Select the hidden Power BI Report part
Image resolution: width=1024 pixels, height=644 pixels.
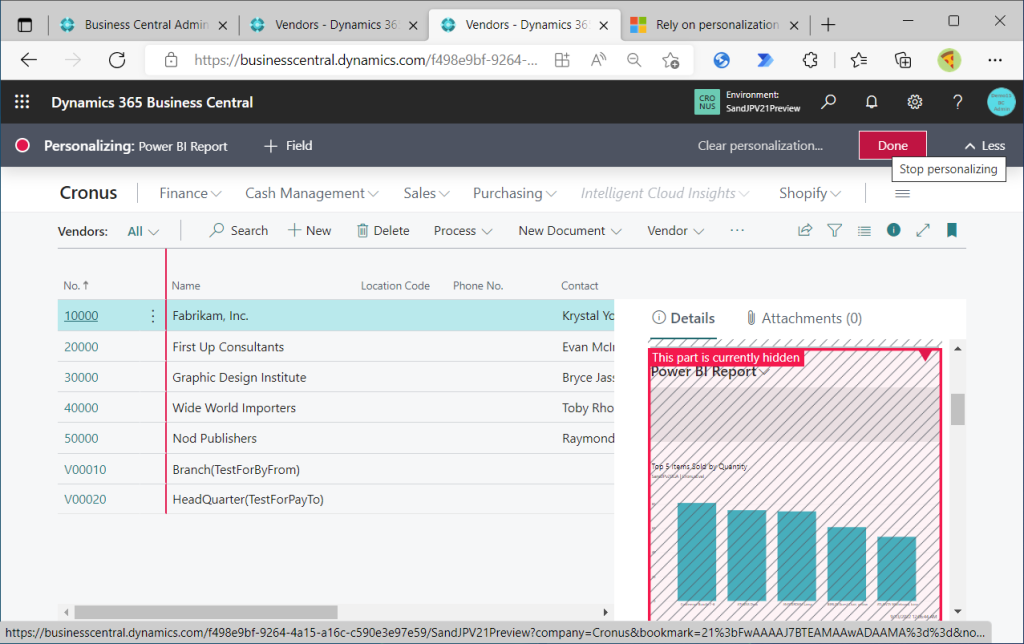[795, 484]
